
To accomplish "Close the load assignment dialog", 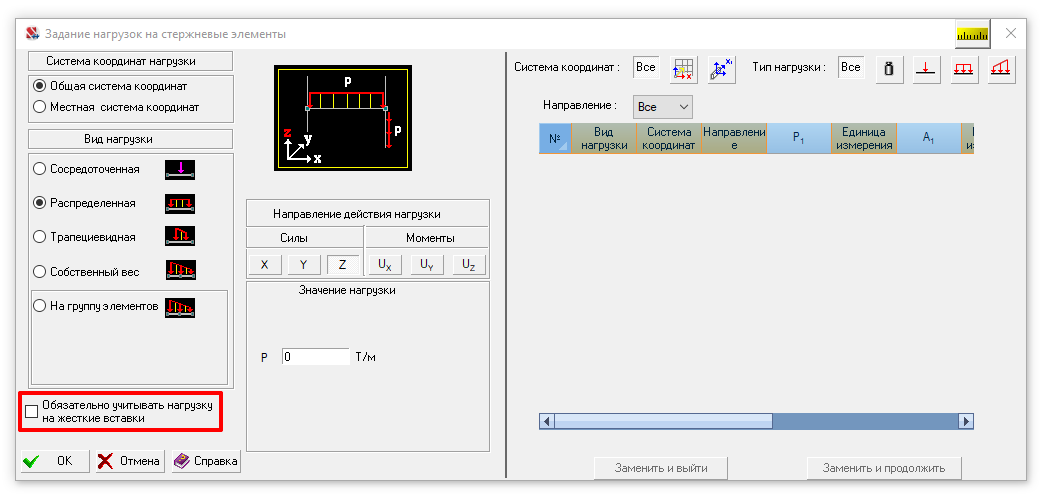I will 1010,33.
